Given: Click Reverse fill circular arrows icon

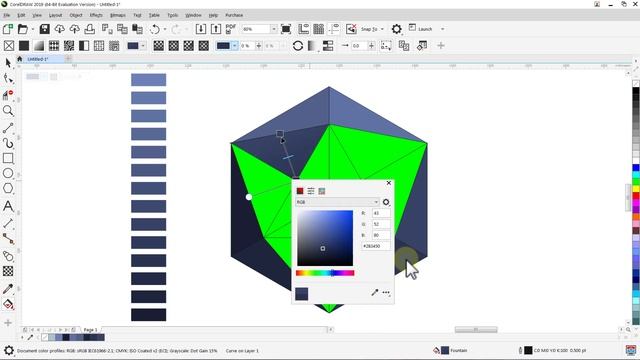Looking at the screenshot, I should (298, 46).
